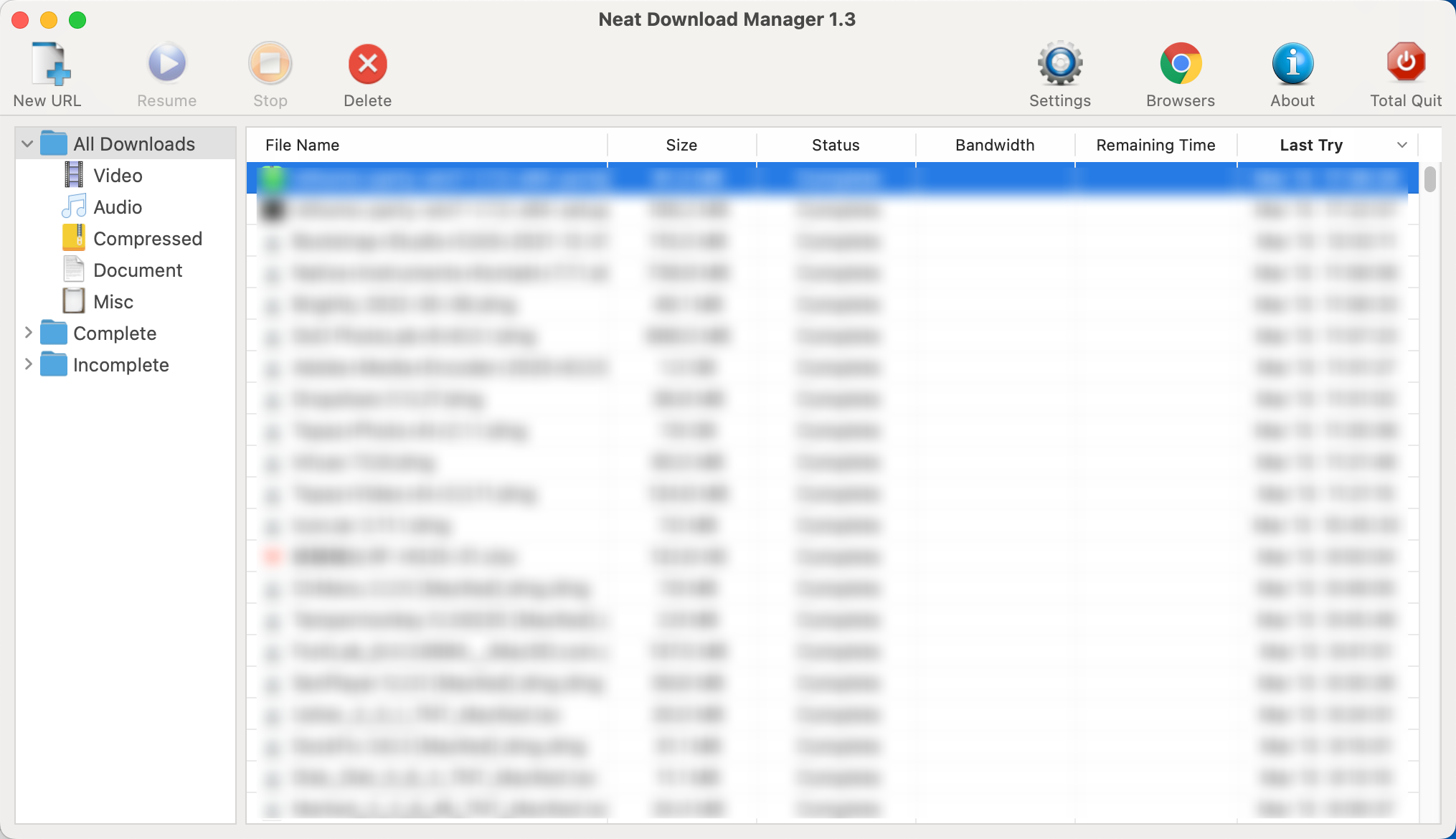
Task: Click the About info icon
Action: pos(1292,65)
